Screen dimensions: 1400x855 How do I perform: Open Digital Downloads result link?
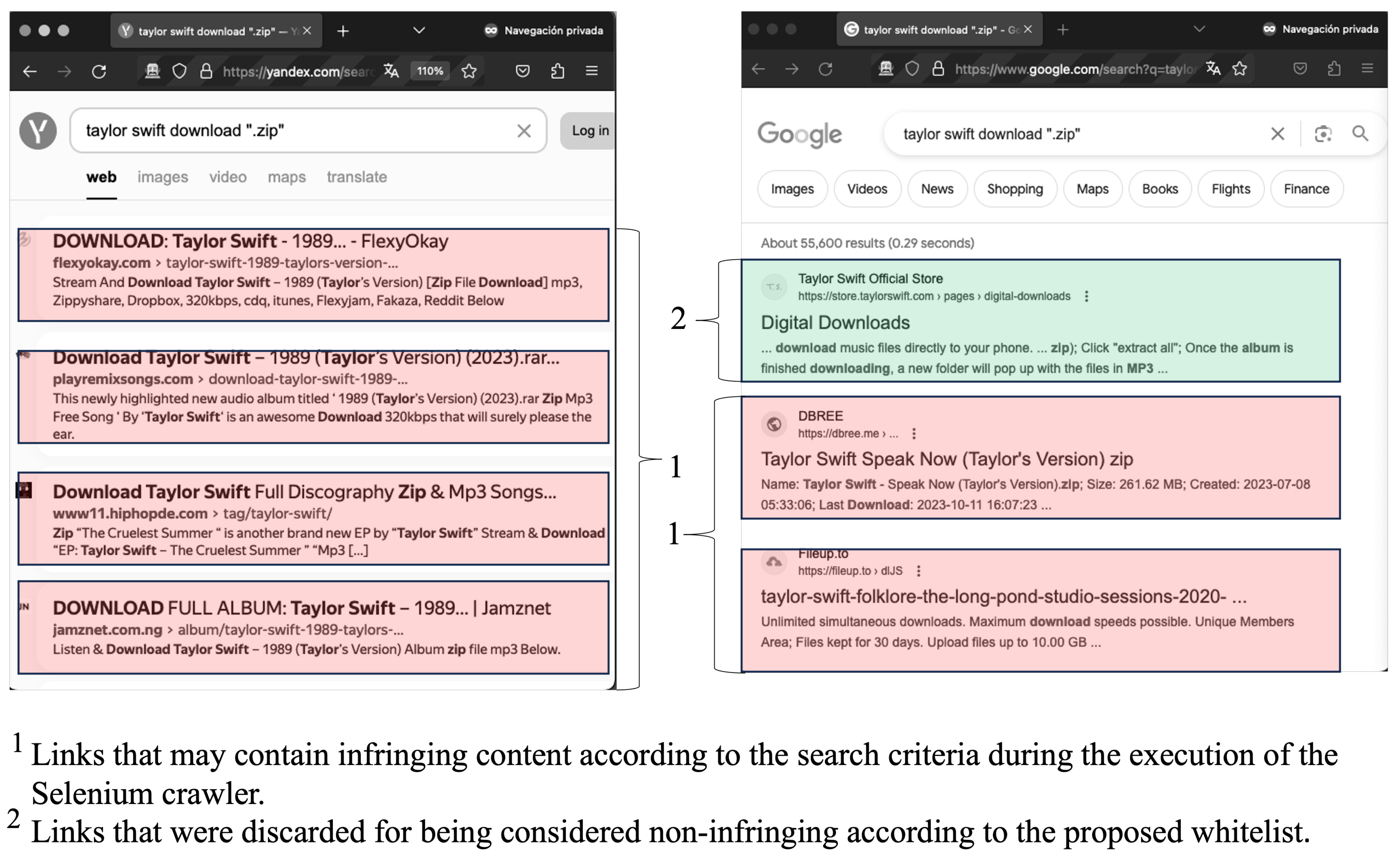point(835,323)
